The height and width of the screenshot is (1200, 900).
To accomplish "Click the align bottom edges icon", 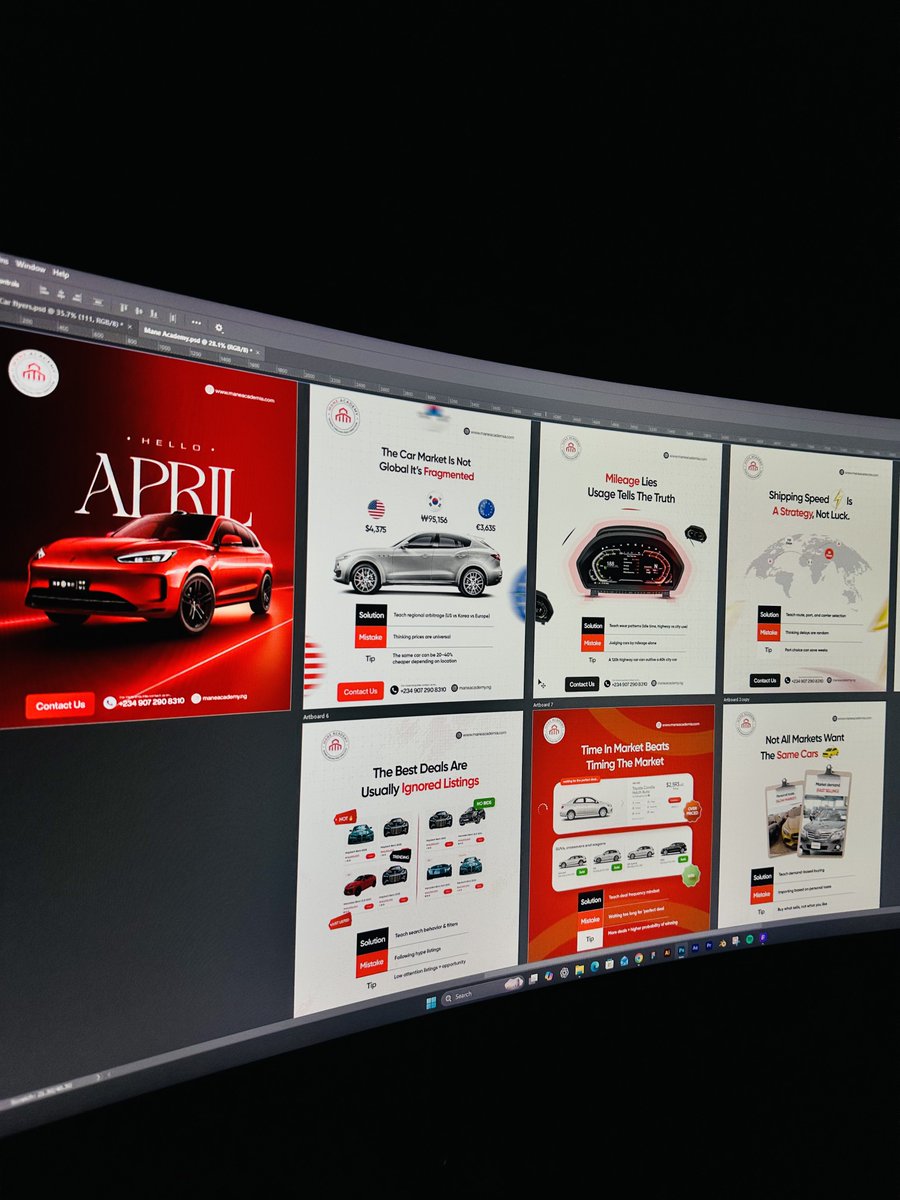I will pos(153,314).
